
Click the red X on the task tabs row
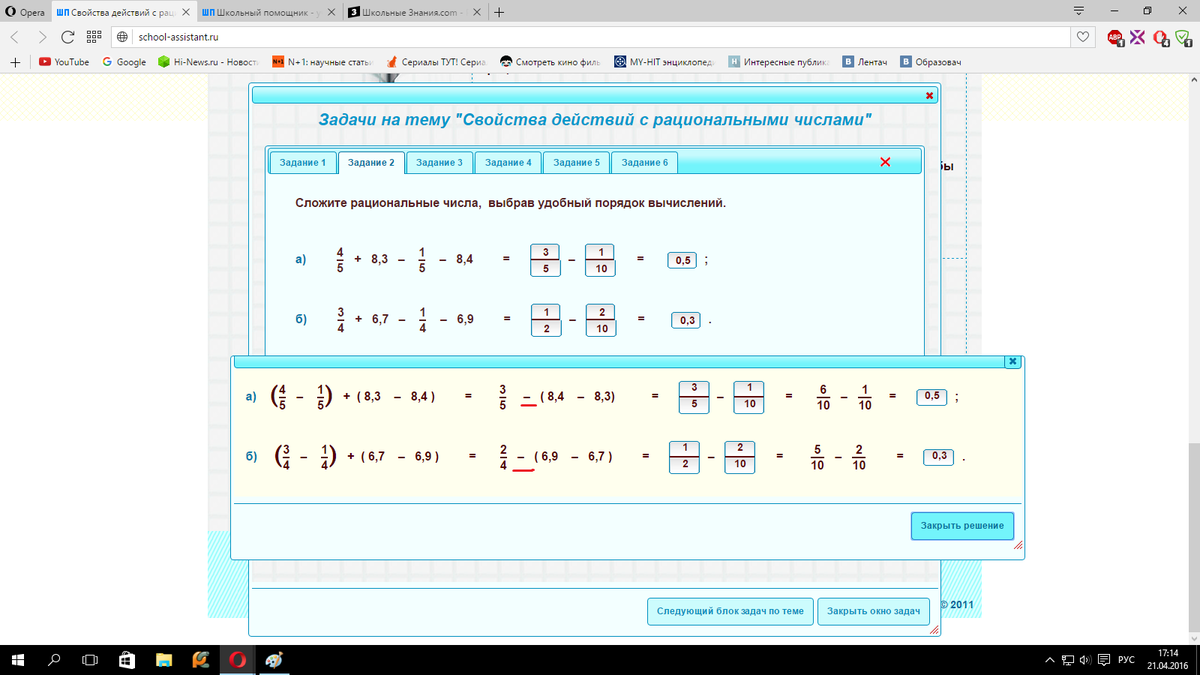click(885, 162)
